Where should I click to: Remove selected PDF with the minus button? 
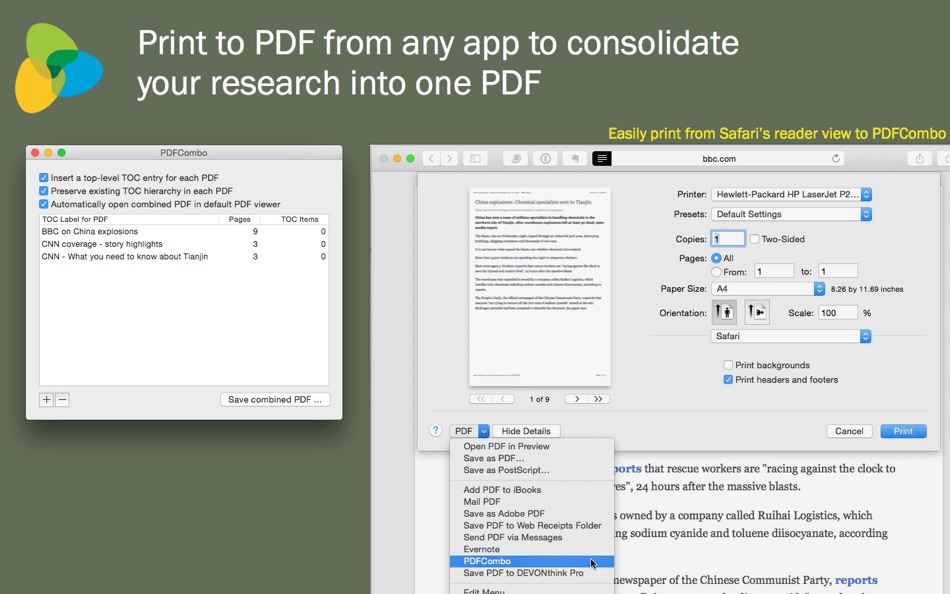click(62, 399)
